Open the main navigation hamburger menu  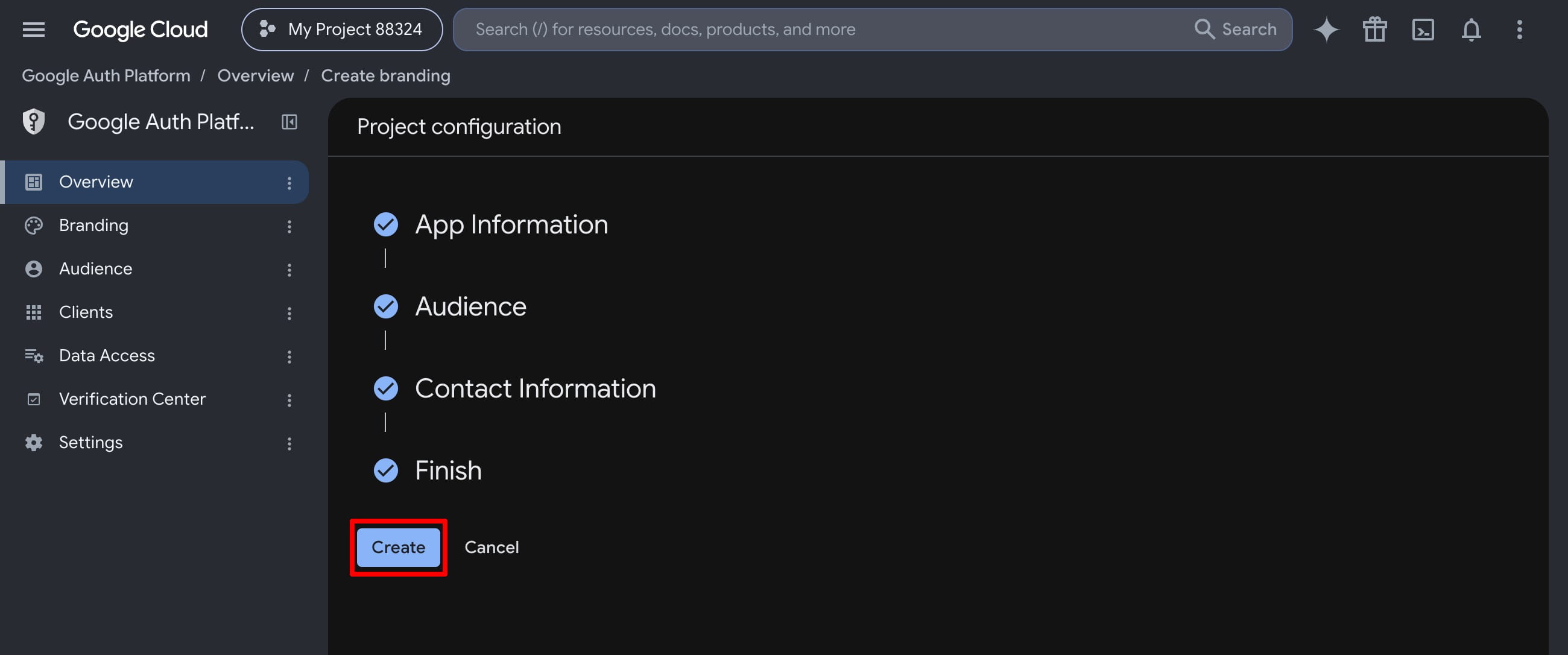click(34, 29)
